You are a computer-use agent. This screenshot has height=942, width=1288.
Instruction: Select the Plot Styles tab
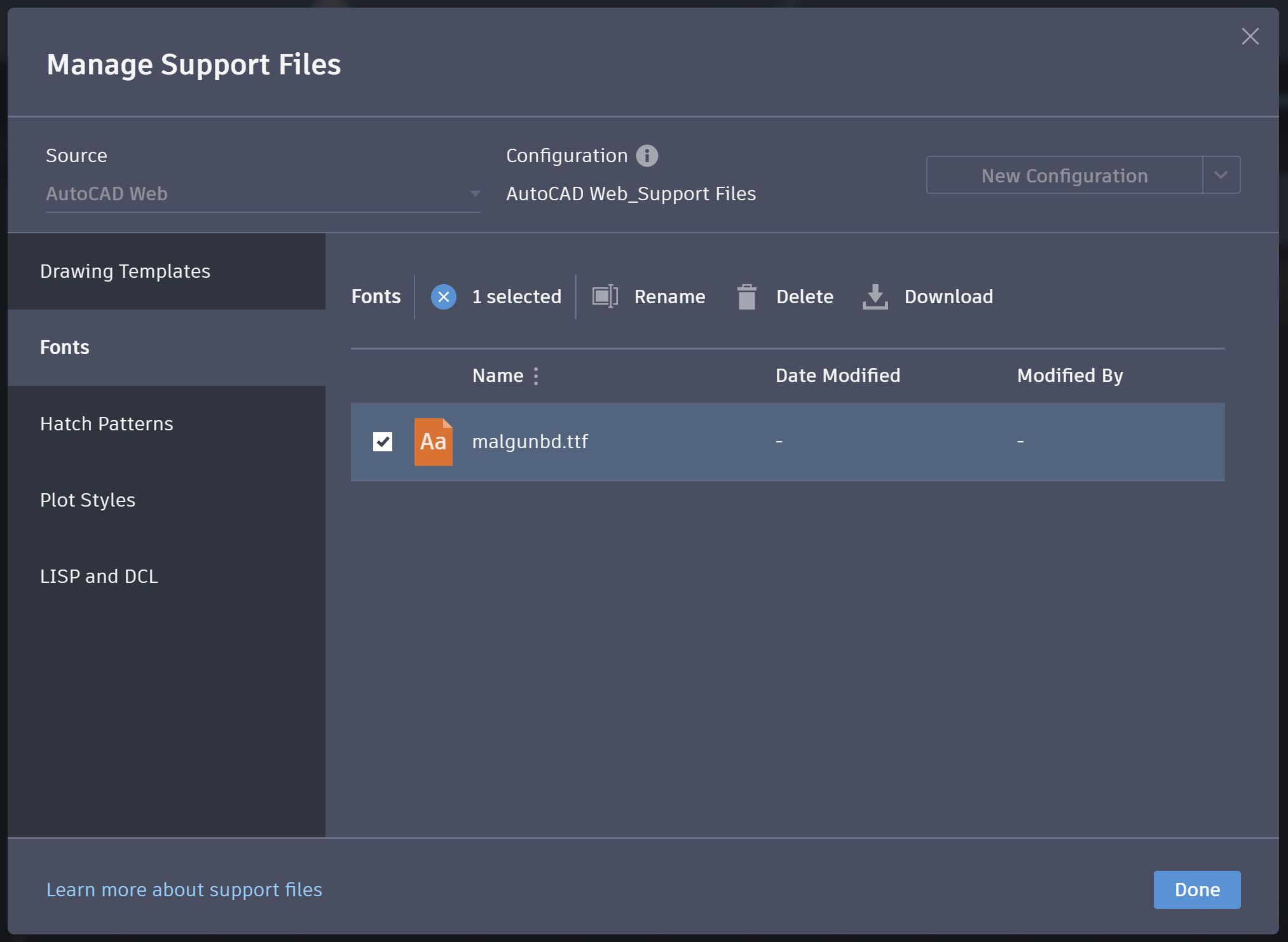pyautogui.click(x=88, y=500)
